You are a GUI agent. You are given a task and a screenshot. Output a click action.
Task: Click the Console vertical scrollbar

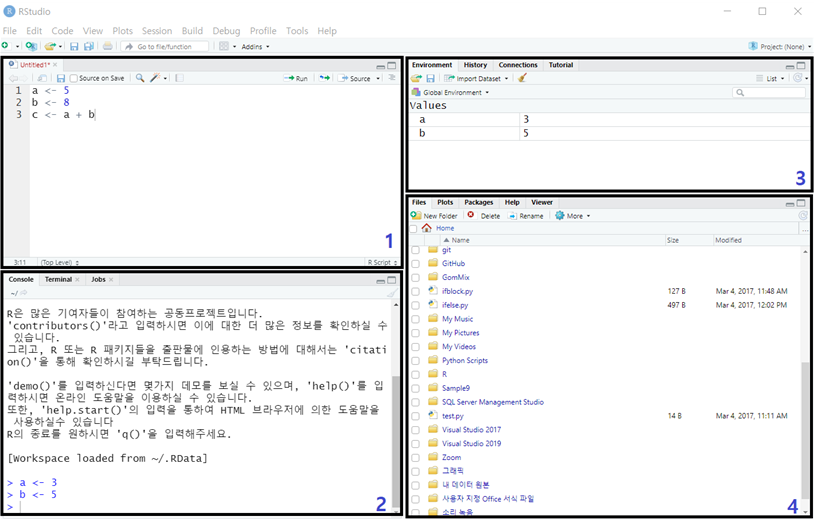[395, 440]
